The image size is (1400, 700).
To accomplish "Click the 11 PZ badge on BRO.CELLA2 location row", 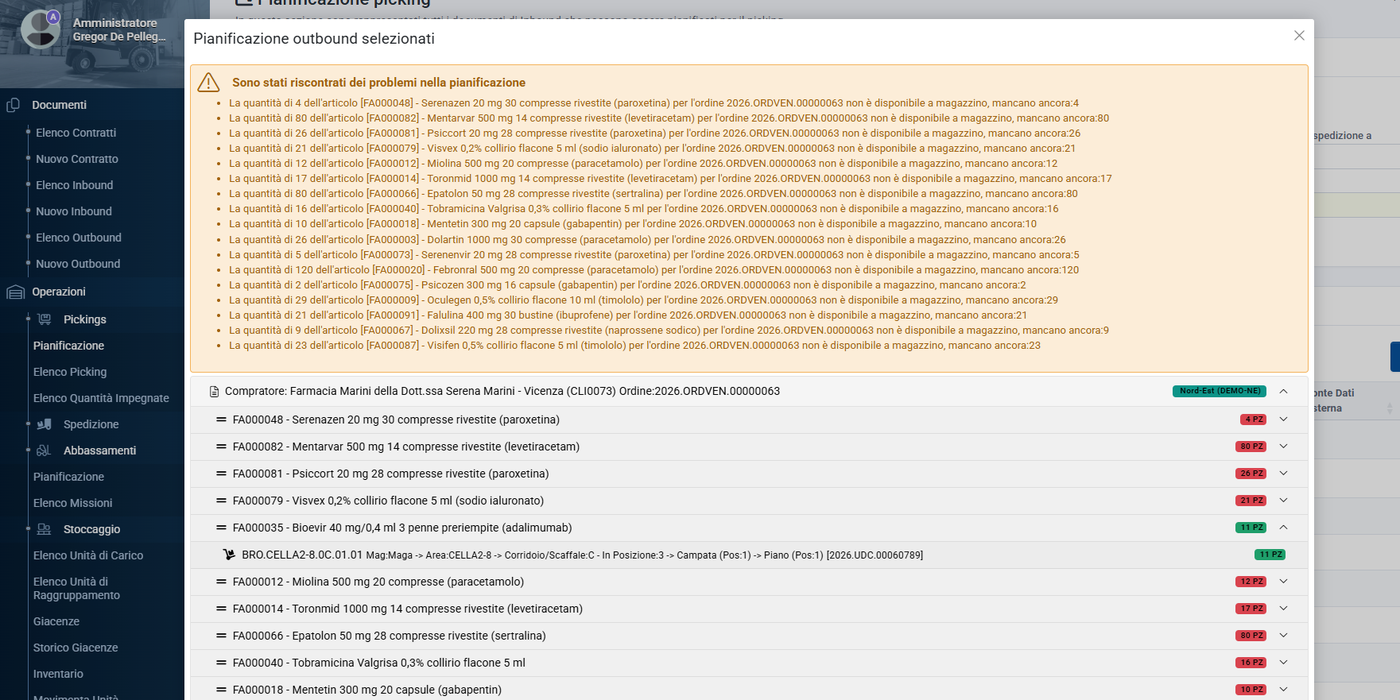I will click(1270, 554).
